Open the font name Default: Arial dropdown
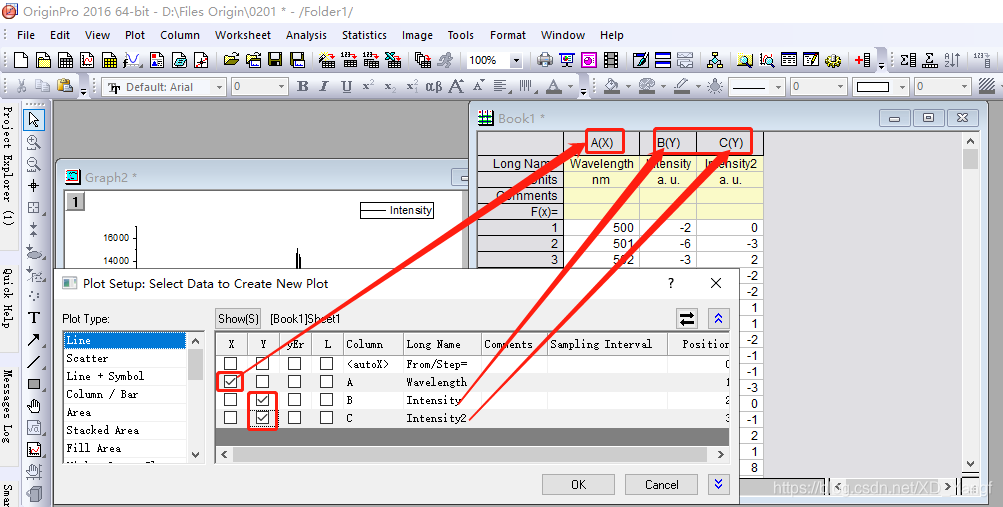 219,87
